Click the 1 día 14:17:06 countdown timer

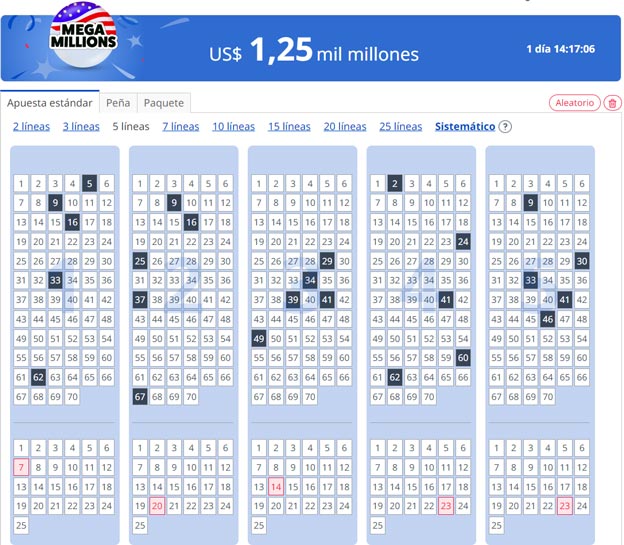pos(560,49)
